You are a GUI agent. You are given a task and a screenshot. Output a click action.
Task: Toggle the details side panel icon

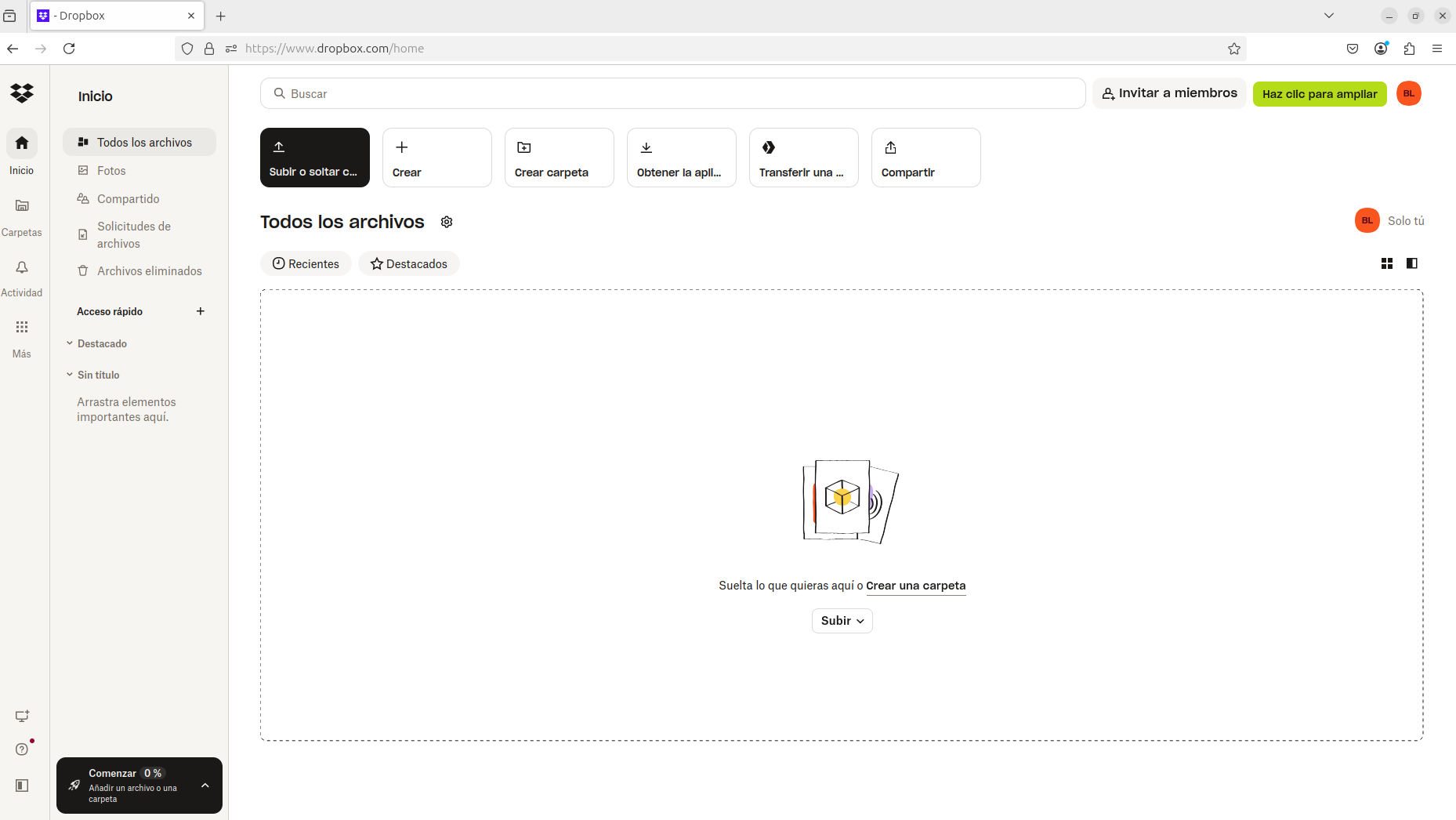coord(1412,263)
